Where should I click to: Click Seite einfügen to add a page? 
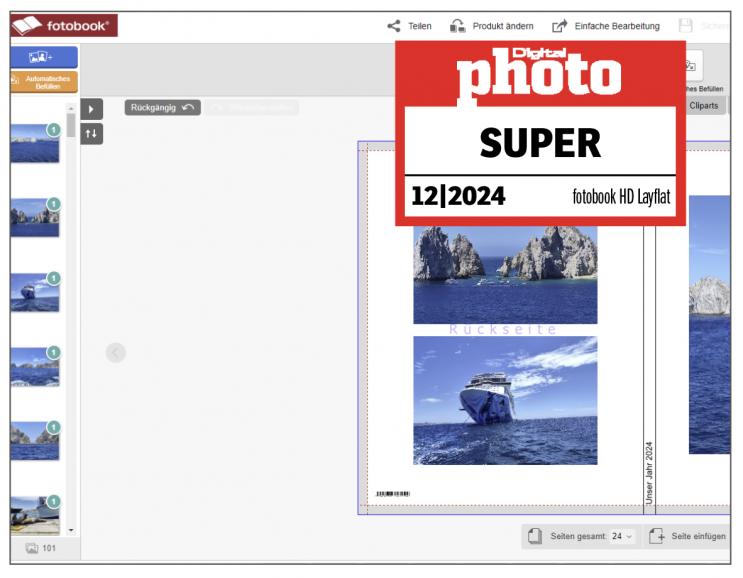687,537
